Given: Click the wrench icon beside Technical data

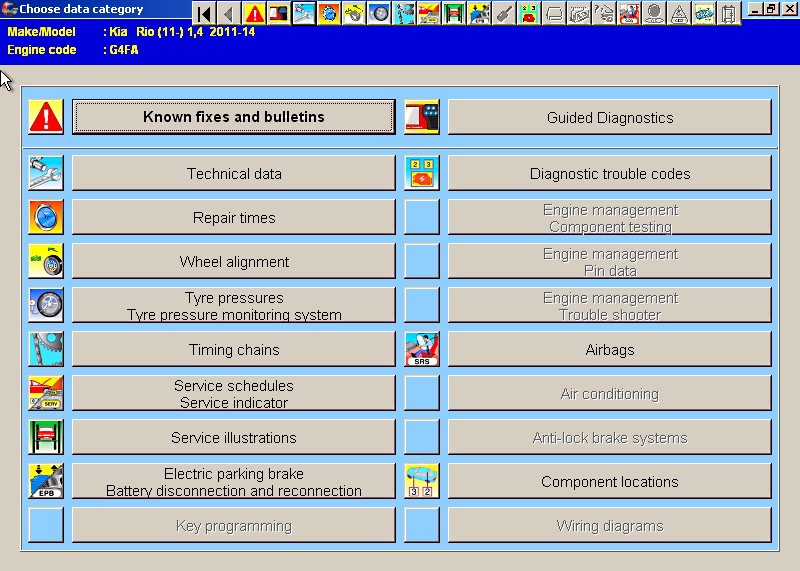Looking at the screenshot, I should pos(46,174).
